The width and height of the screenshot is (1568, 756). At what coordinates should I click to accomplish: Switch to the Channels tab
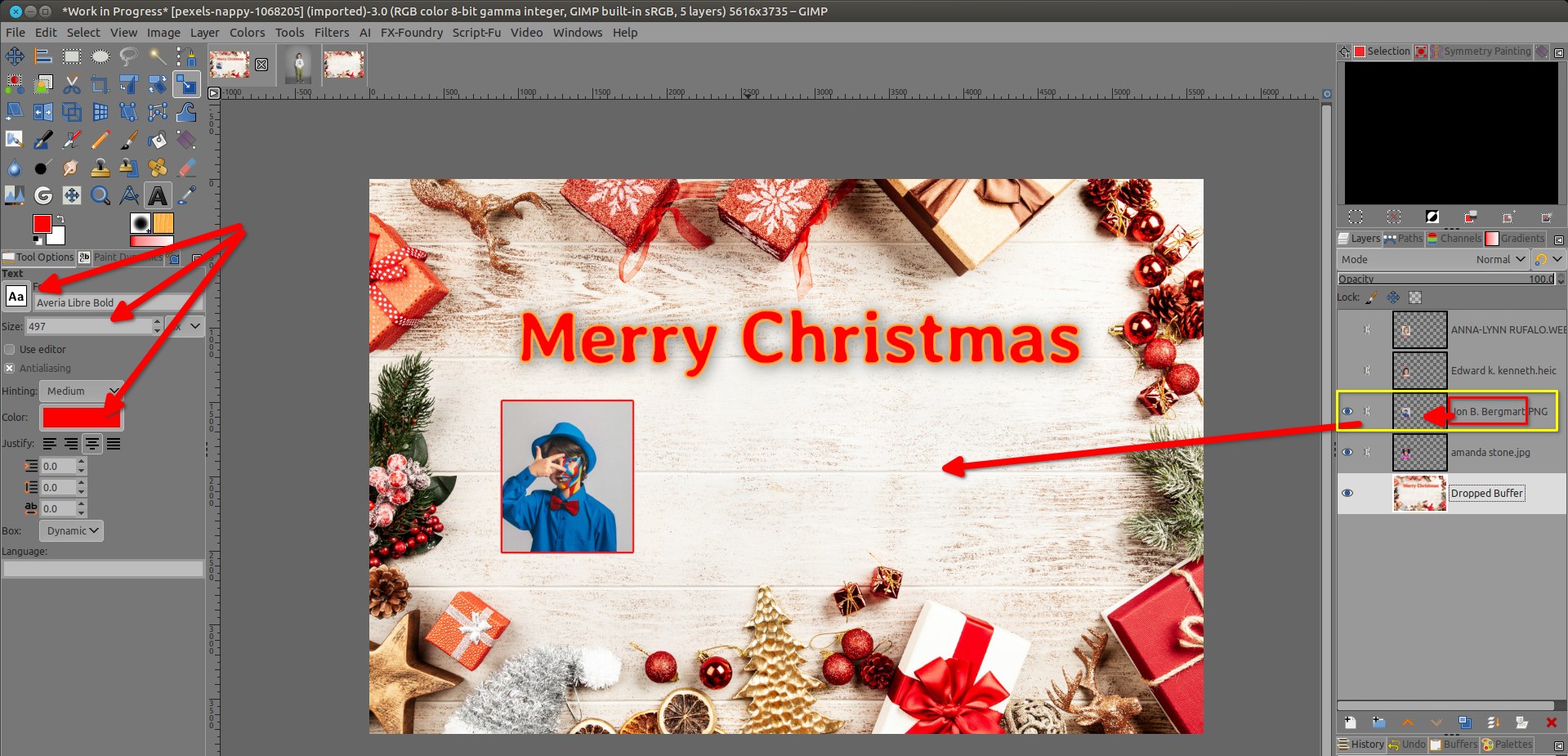[x=1454, y=239]
